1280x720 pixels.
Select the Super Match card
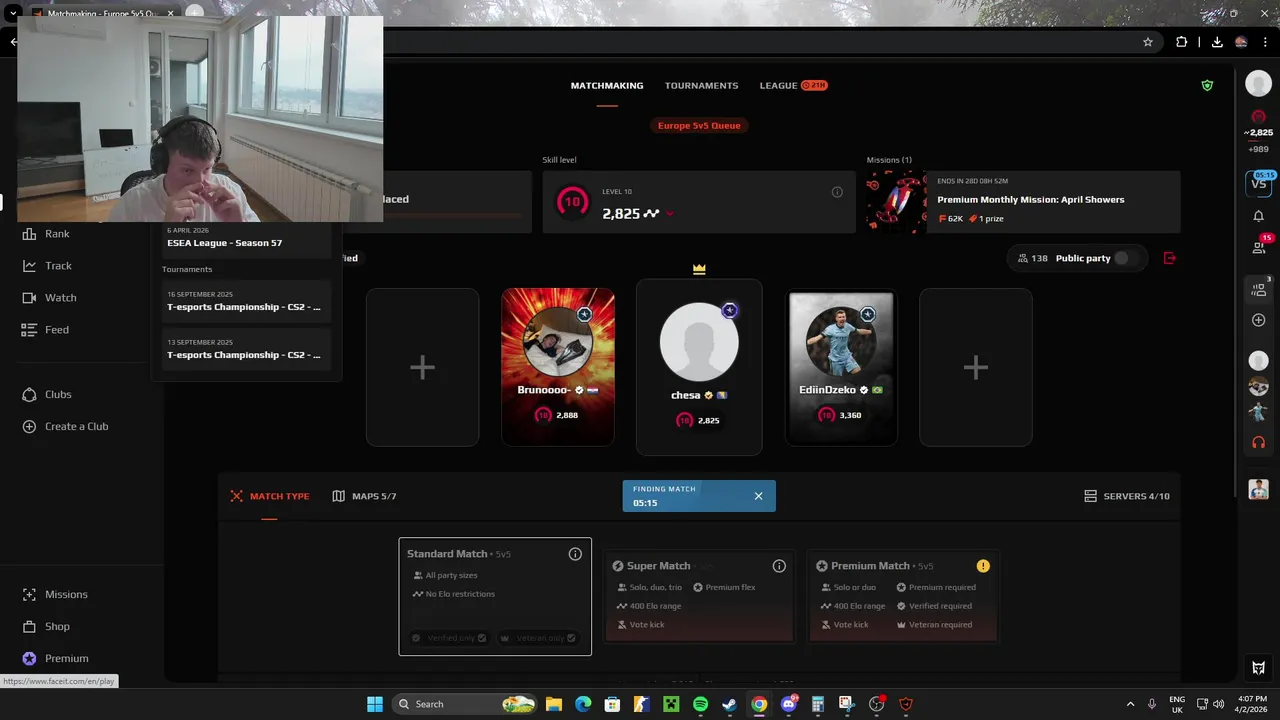699,596
